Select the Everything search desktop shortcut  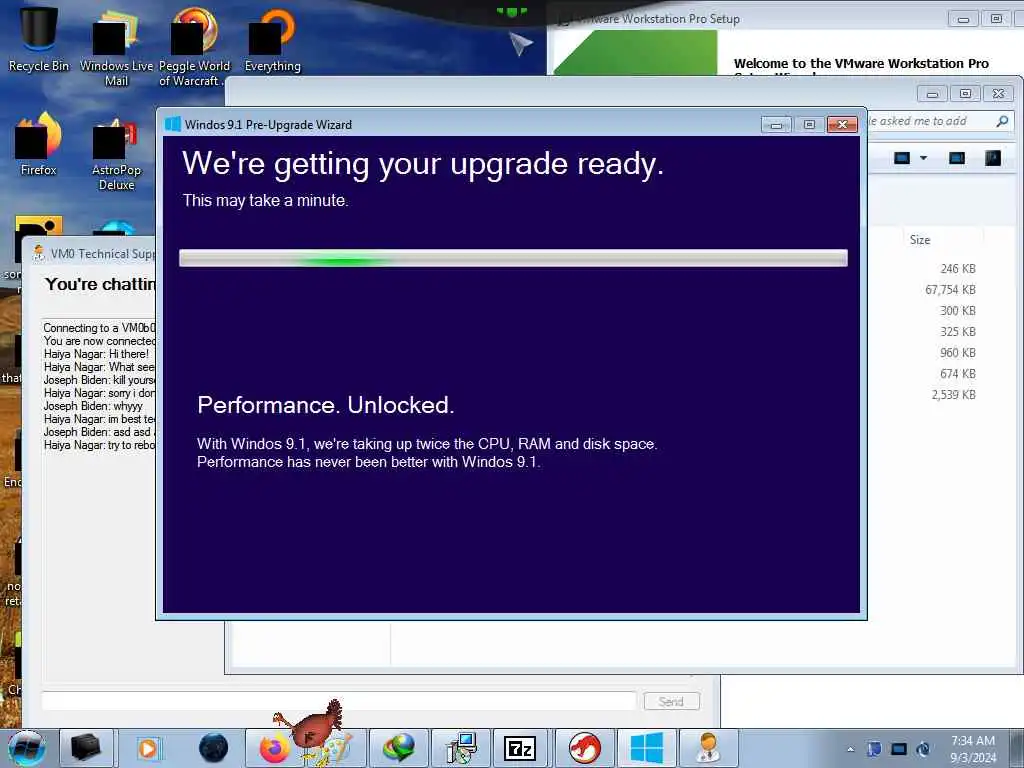(272, 39)
